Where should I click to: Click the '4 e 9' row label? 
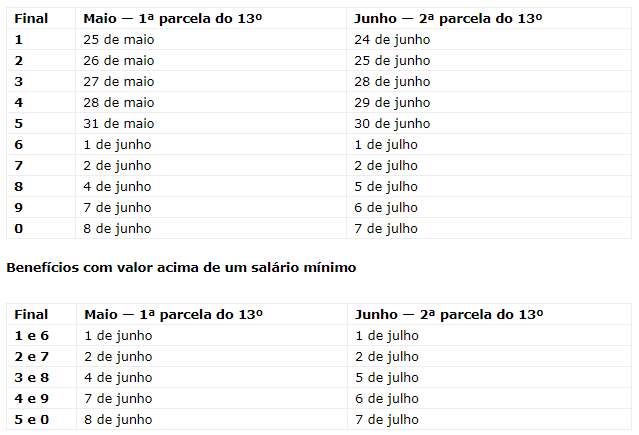tap(32, 398)
